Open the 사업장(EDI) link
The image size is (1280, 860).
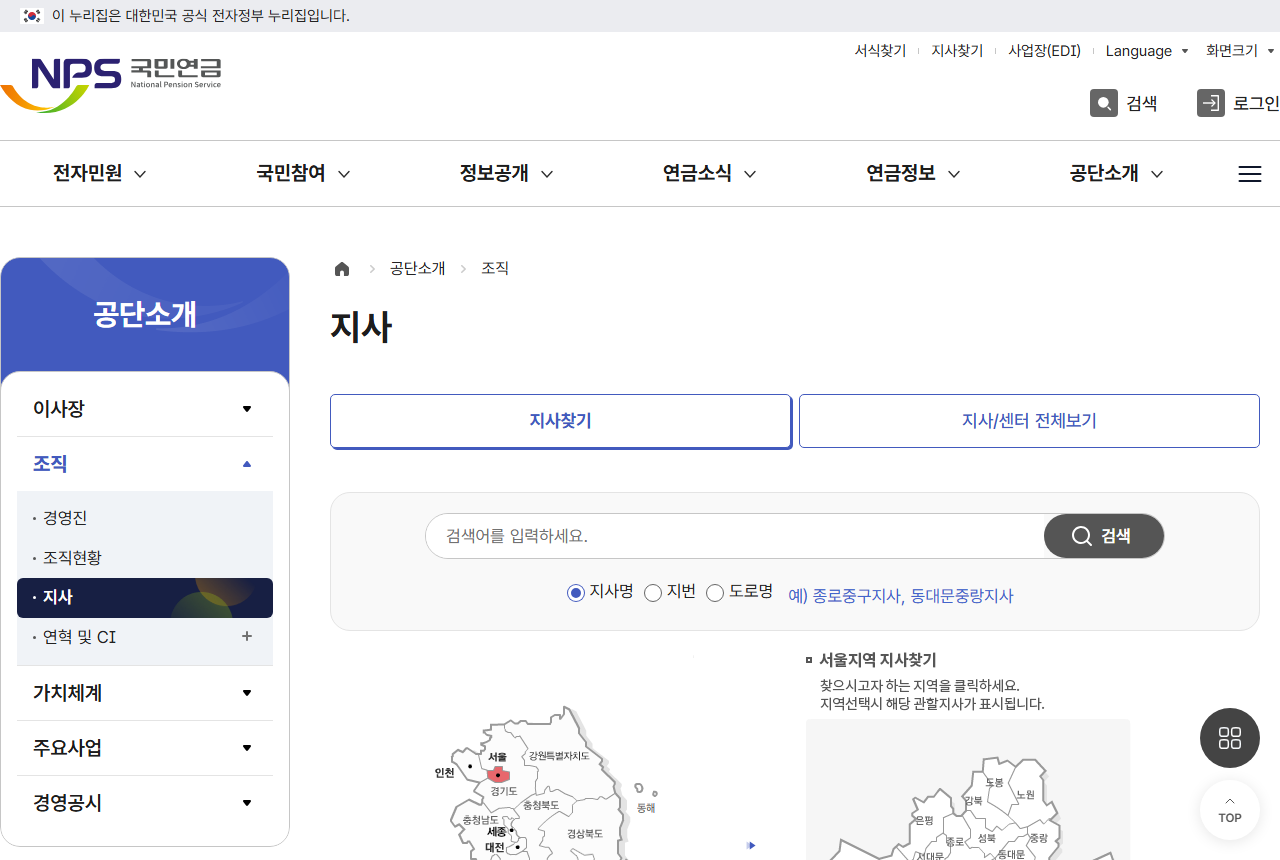[1044, 51]
